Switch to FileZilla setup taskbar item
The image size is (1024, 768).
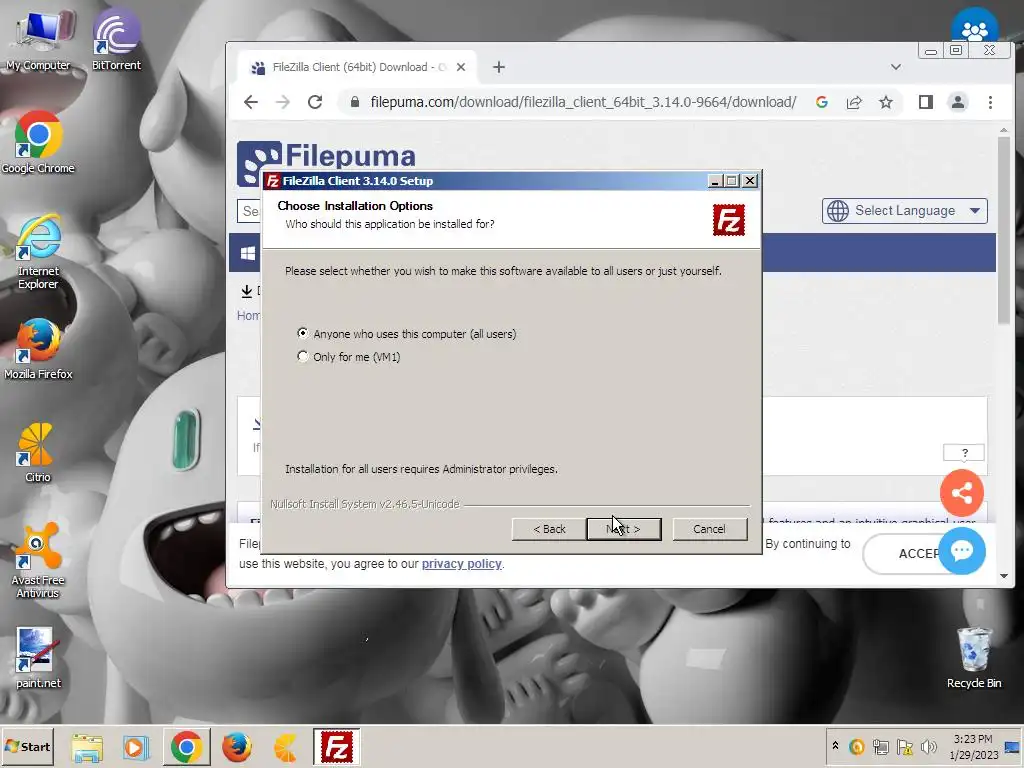pos(336,747)
